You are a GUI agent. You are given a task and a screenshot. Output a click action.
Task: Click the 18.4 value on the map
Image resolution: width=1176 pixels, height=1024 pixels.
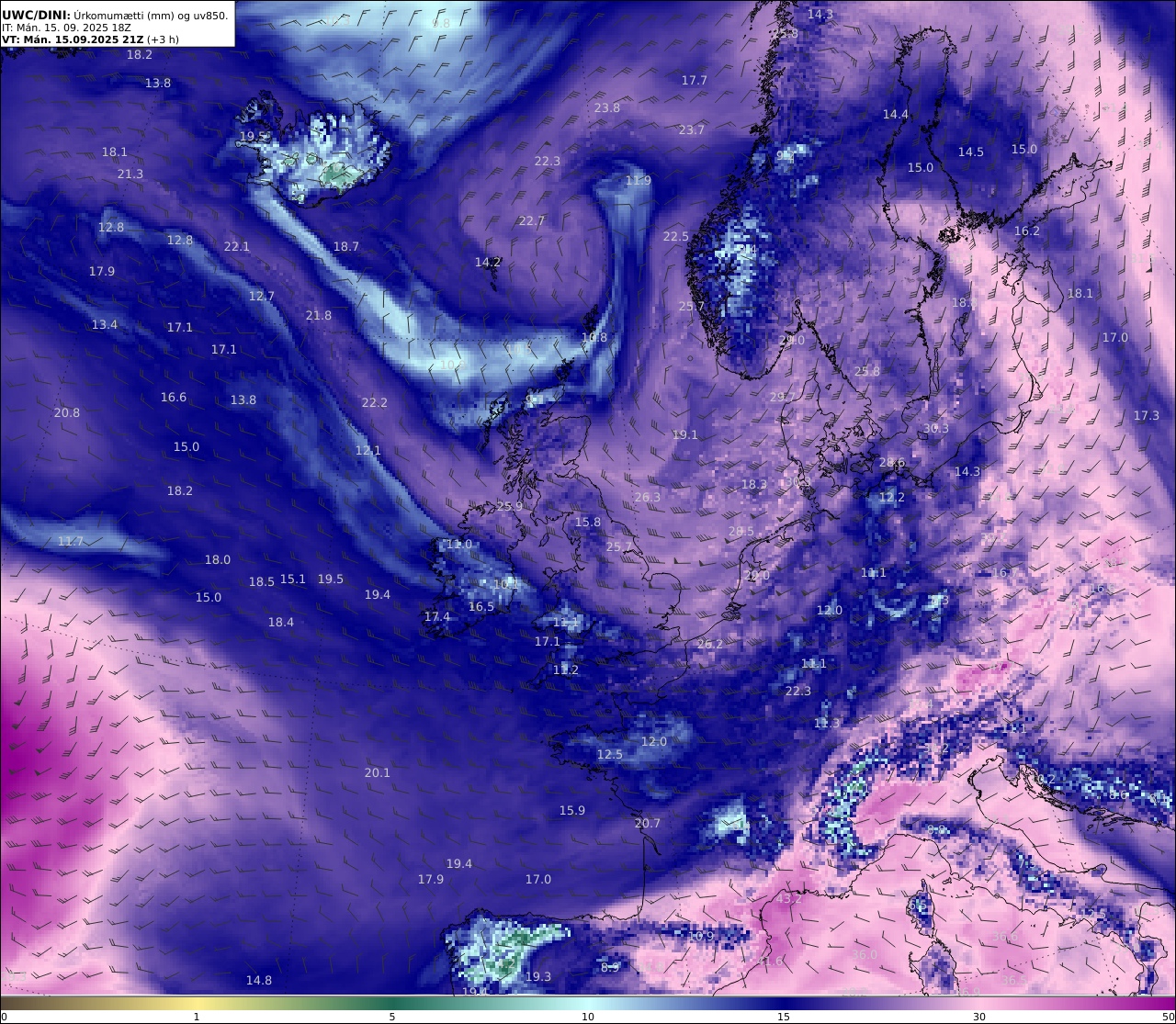tap(281, 622)
